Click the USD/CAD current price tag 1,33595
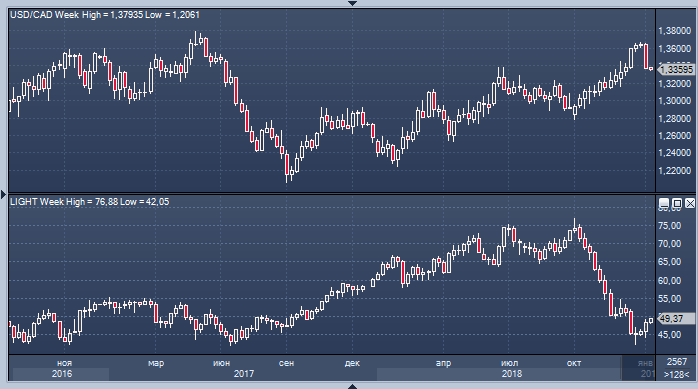This screenshot has height=389, width=698. [676, 69]
